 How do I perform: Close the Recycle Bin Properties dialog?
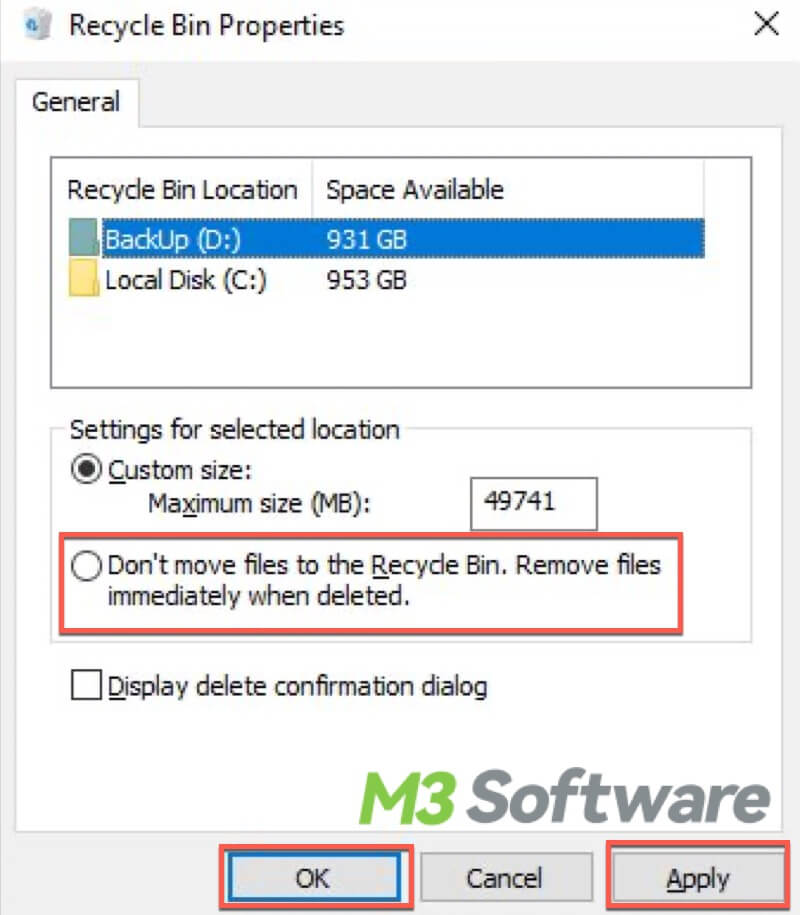pos(766,25)
